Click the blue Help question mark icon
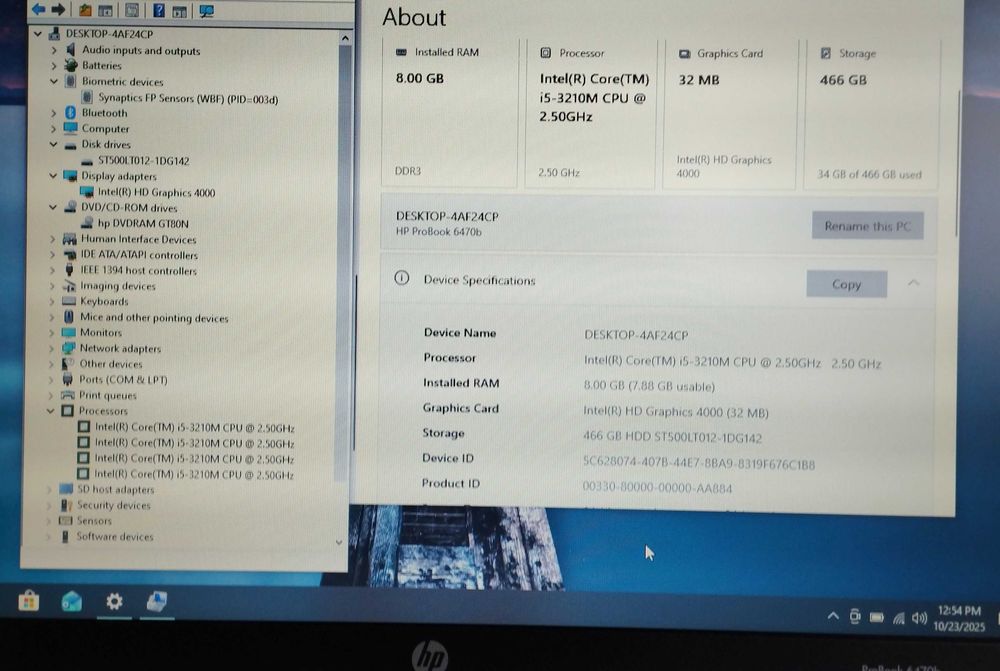 (159, 10)
